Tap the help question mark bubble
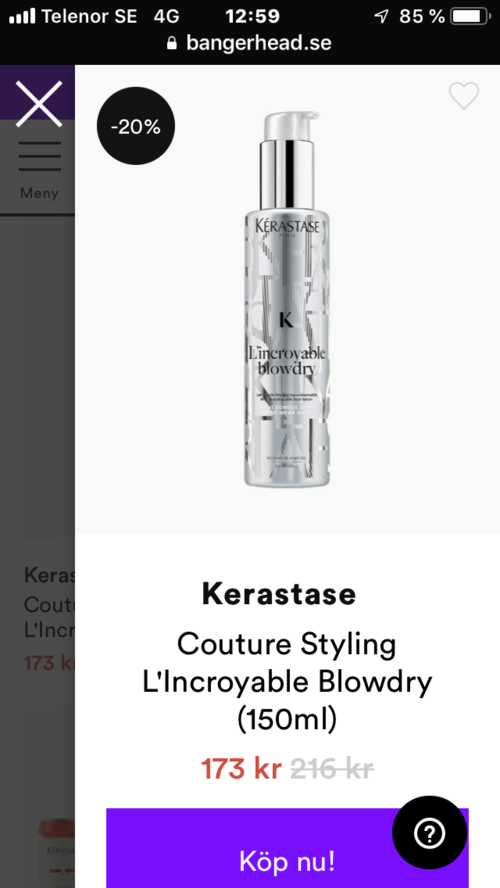 point(430,832)
